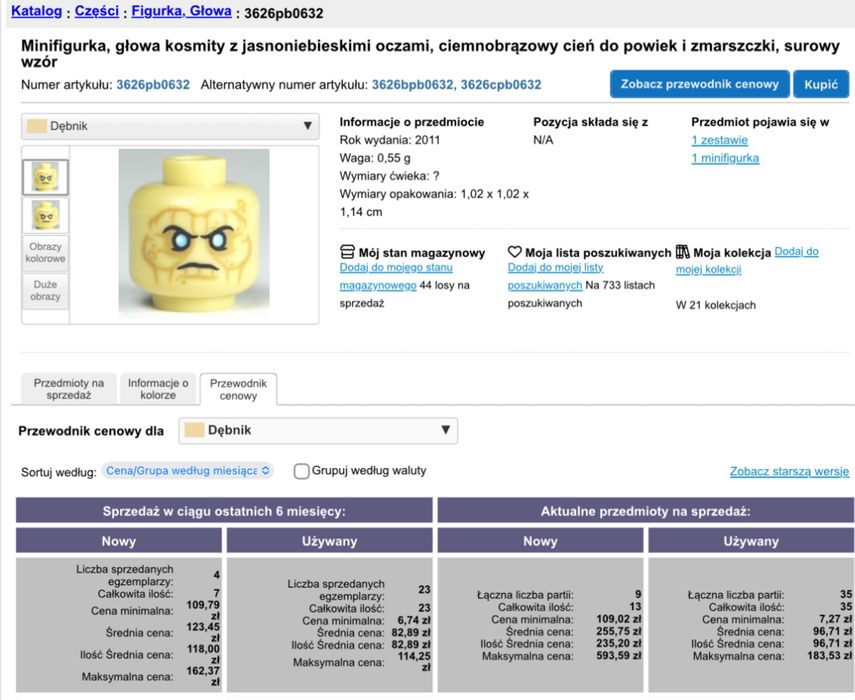Image resolution: width=855 pixels, height=700 pixels.
Task: Click the tan swatch in the top Dębnik selector
Action: click(x=37, y=126)
